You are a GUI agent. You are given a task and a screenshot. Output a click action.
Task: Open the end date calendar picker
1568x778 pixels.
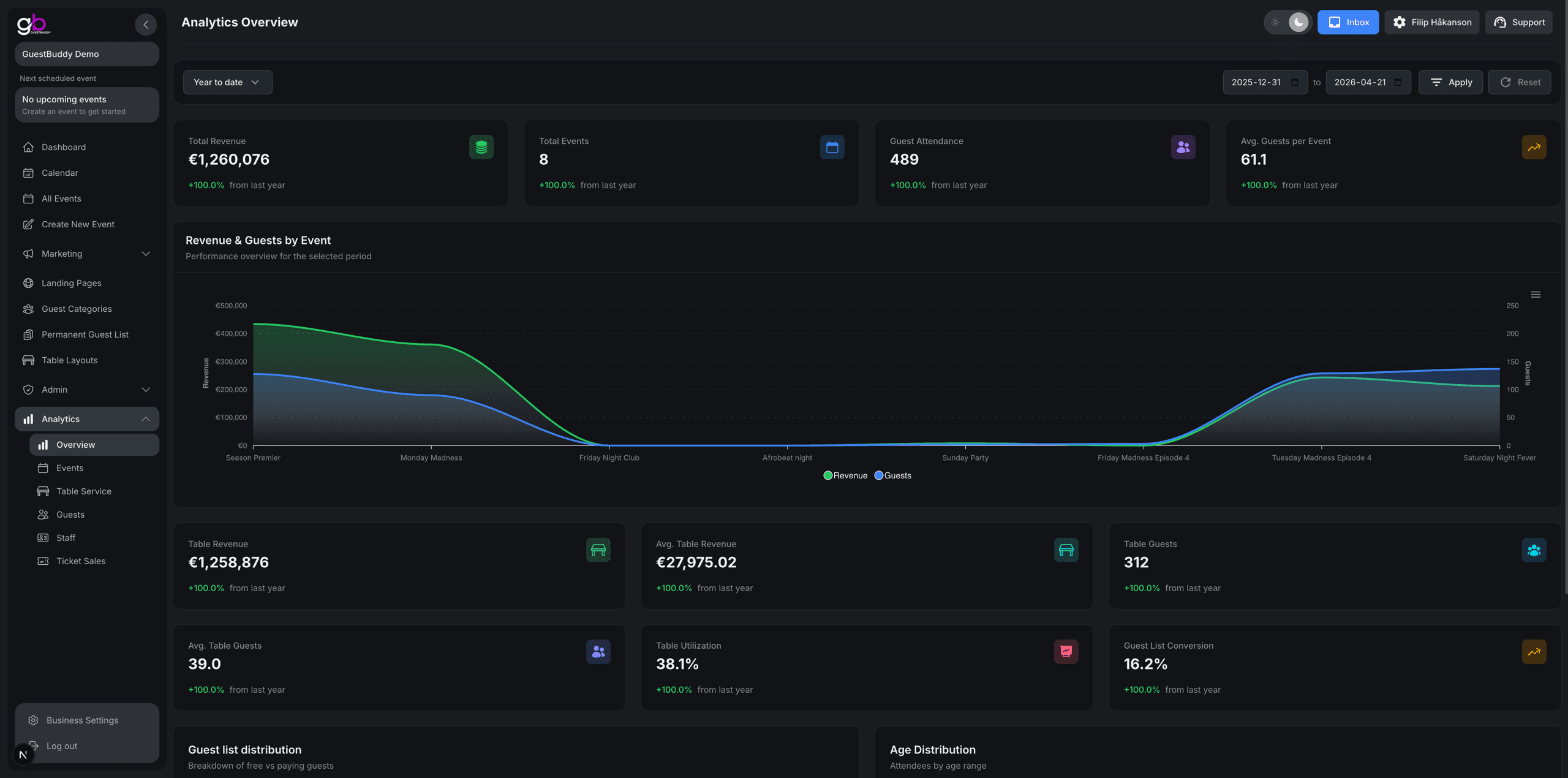1398,82
